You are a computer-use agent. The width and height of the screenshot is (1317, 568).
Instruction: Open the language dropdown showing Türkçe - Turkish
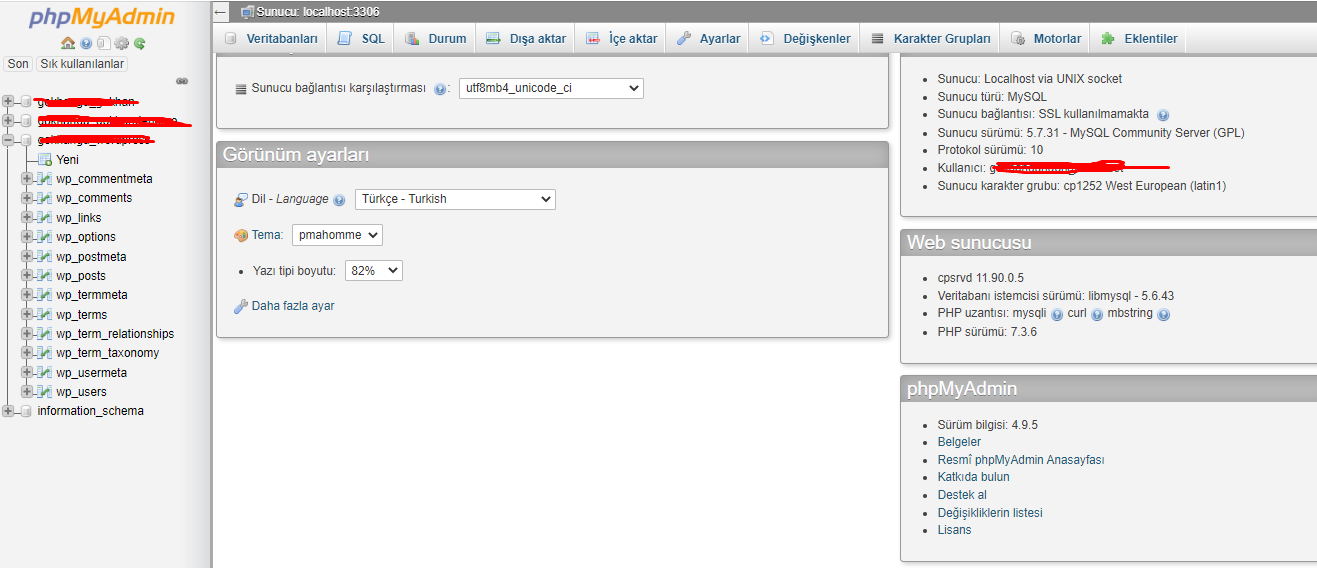(455, 199)
